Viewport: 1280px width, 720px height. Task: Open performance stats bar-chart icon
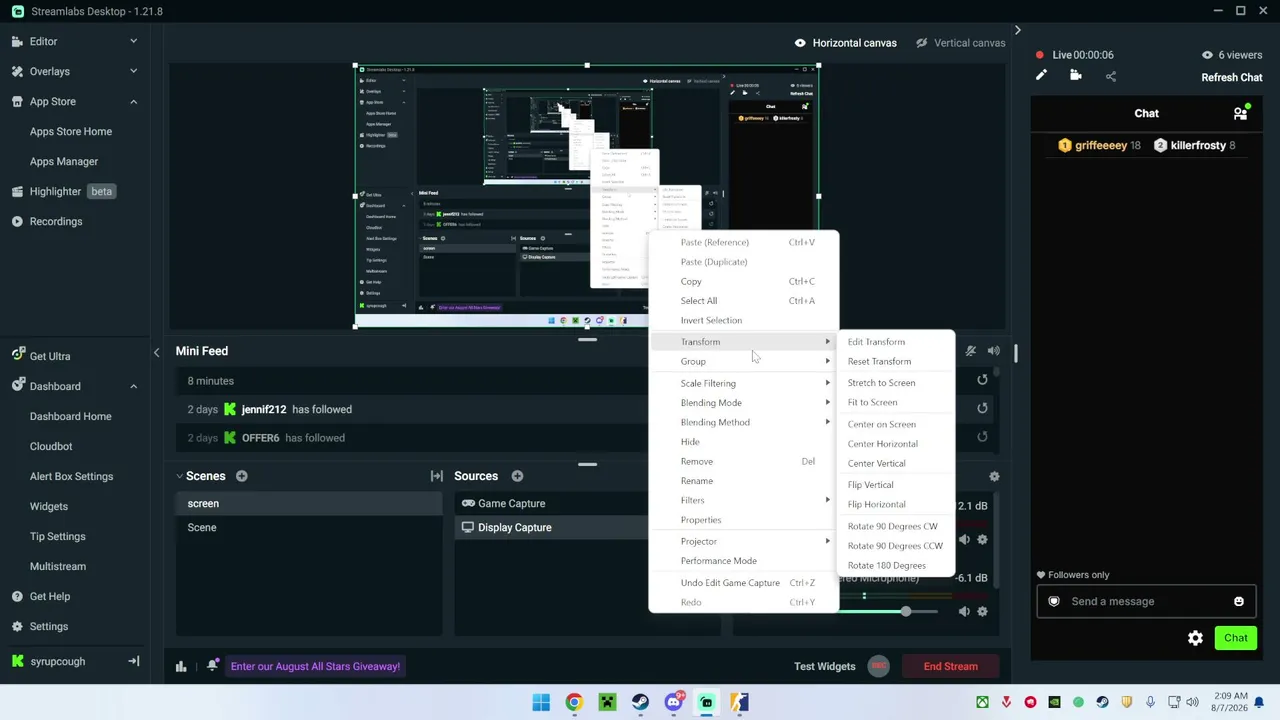pyautogui.click(x=181, y=666)
